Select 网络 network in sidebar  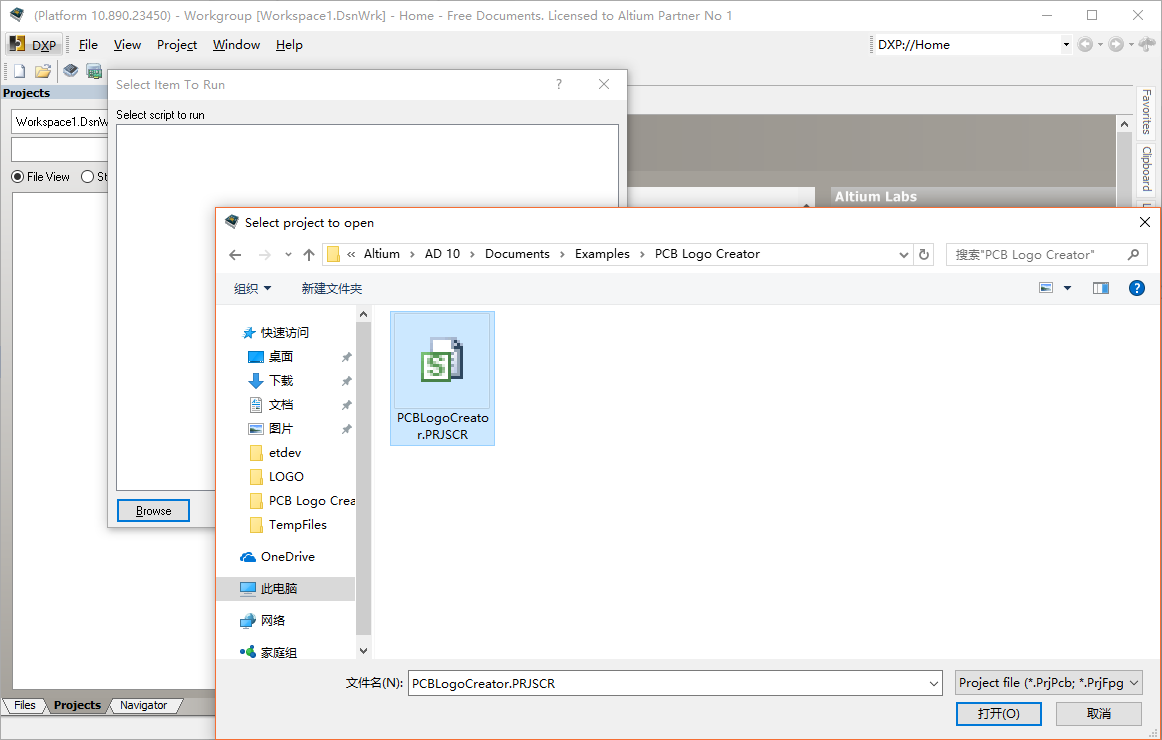click(273, 621)
